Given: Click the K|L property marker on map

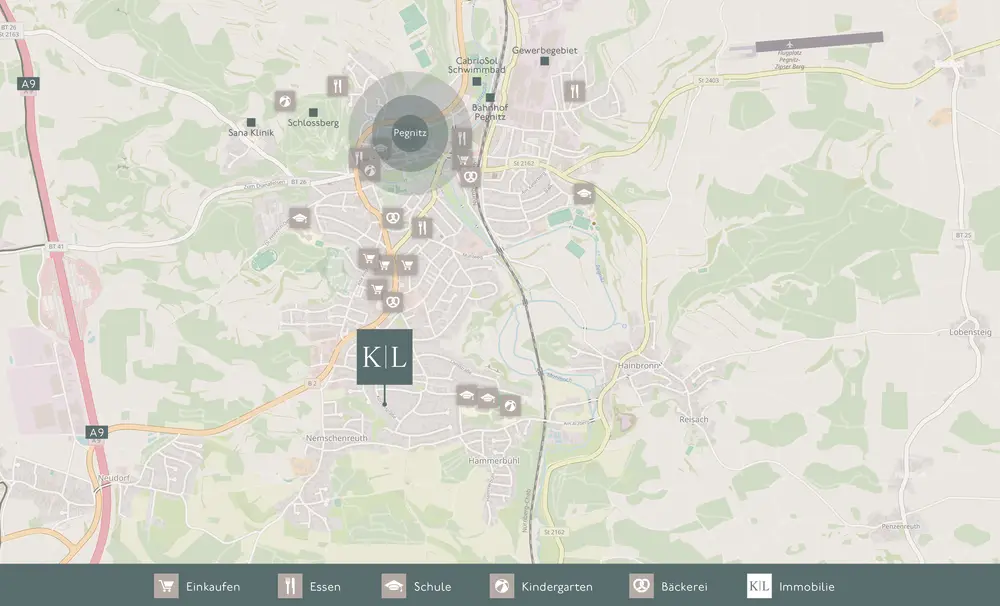Looking at the screenshot, I should [384, 356].
